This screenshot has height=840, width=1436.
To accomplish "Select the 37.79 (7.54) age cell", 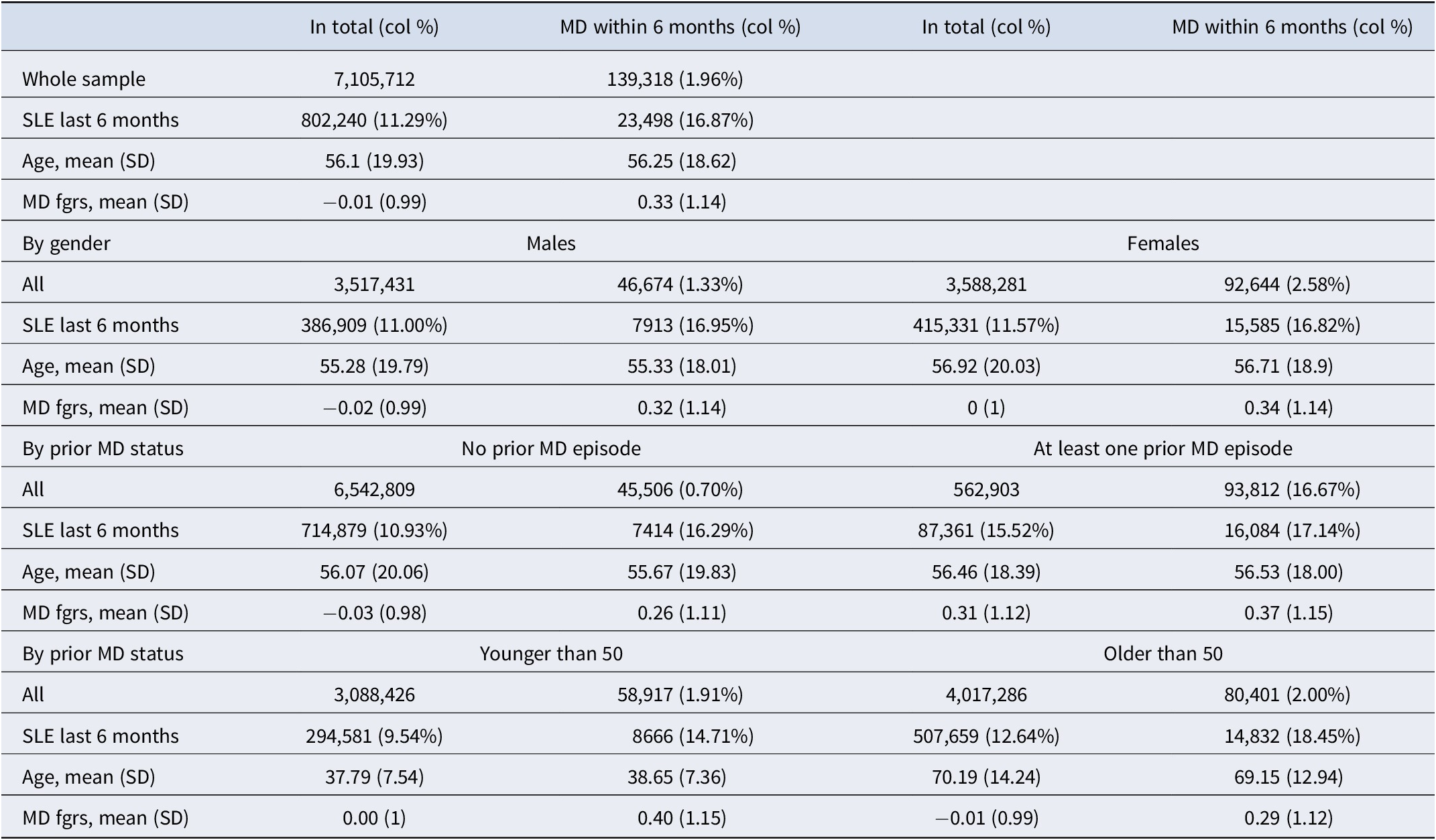I will (x=374, y=777).
